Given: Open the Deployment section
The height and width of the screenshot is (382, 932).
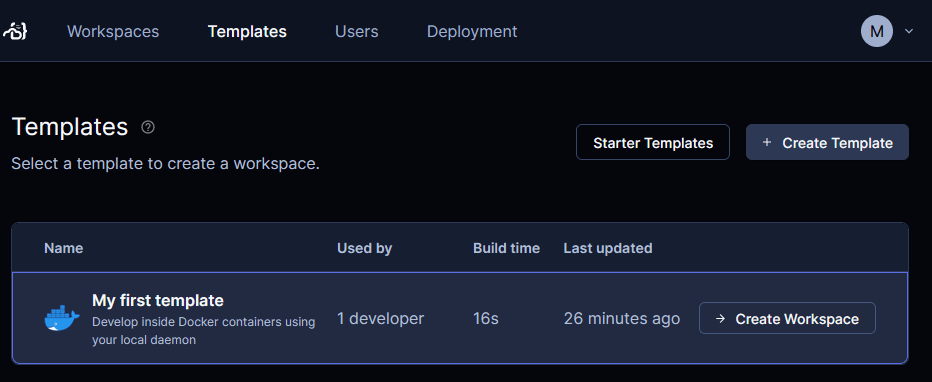Looking at the screenshot, I should [x=472, y=31].
